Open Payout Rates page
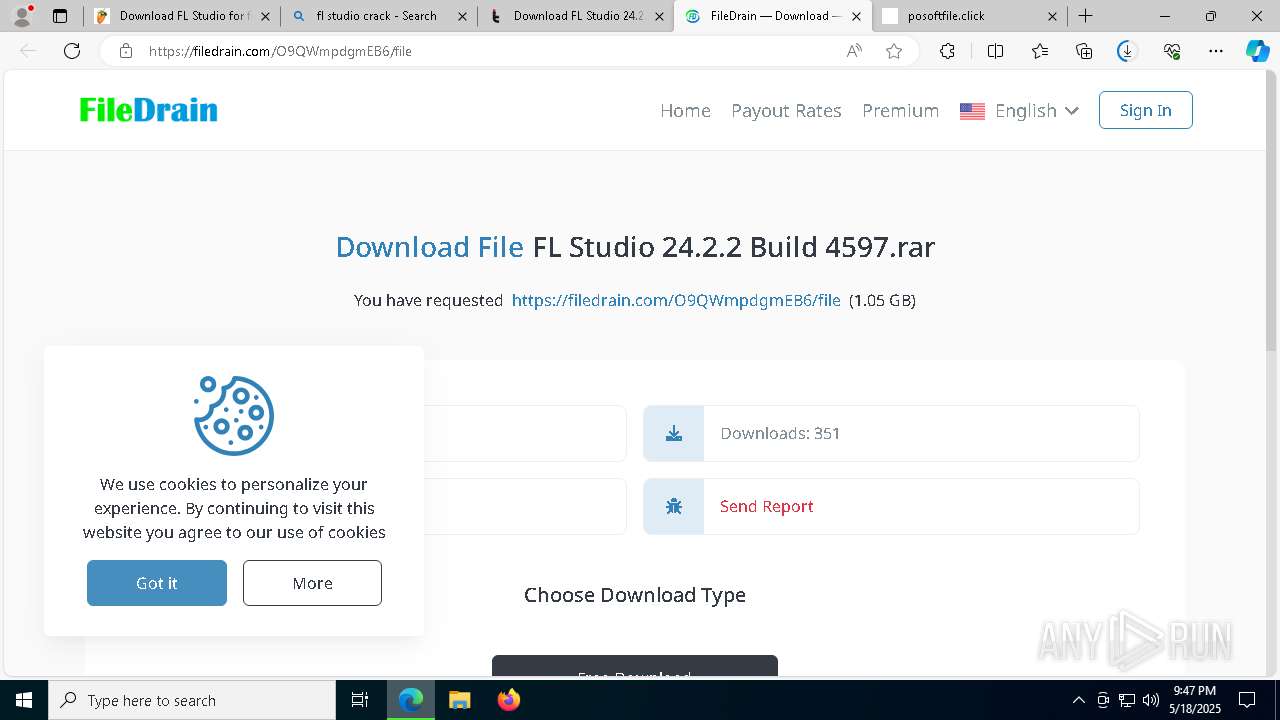Image resolution: width=1280 pixels, height=720 pixels. tap(786, 110)
